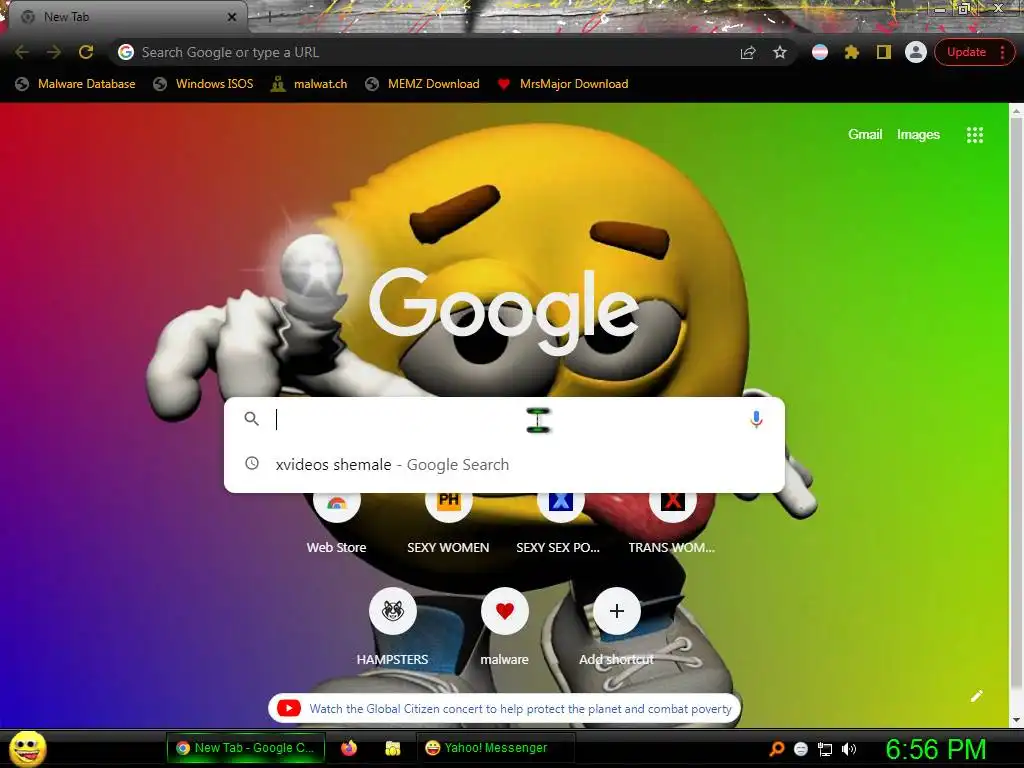1024x768 pixels.
Task: Open Yahoo! Messenger from the taskbar
Action: 495,748
